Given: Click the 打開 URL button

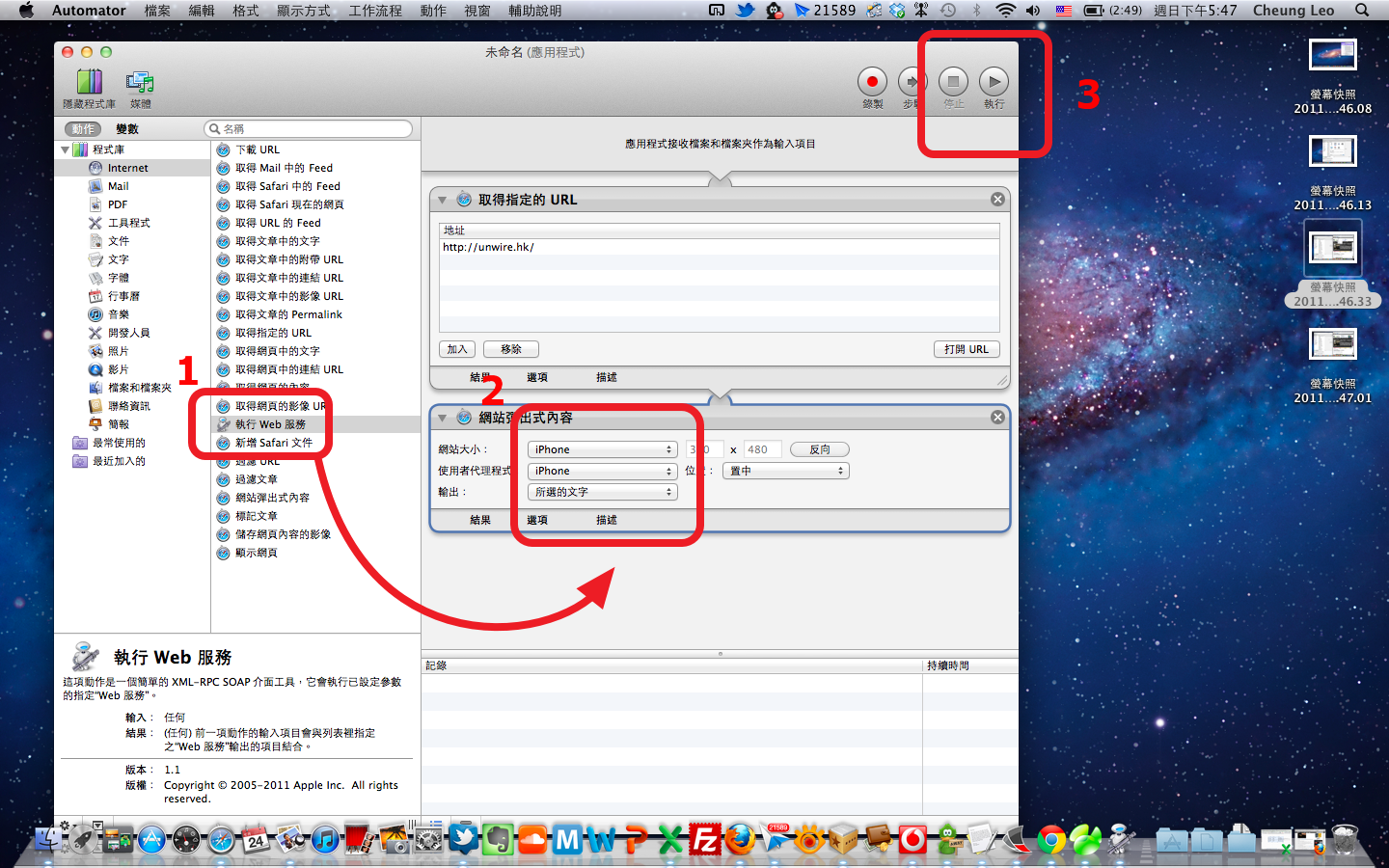Looking at the screenshot, I should point(966,349).
